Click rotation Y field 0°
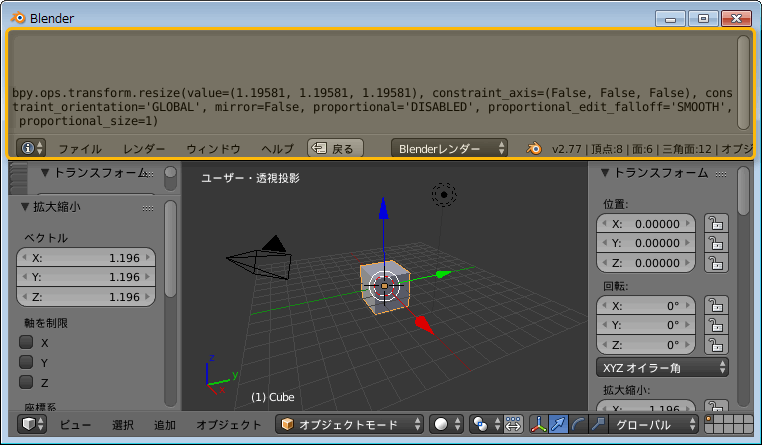The image size is (762, 445). (x=646, y=325)
